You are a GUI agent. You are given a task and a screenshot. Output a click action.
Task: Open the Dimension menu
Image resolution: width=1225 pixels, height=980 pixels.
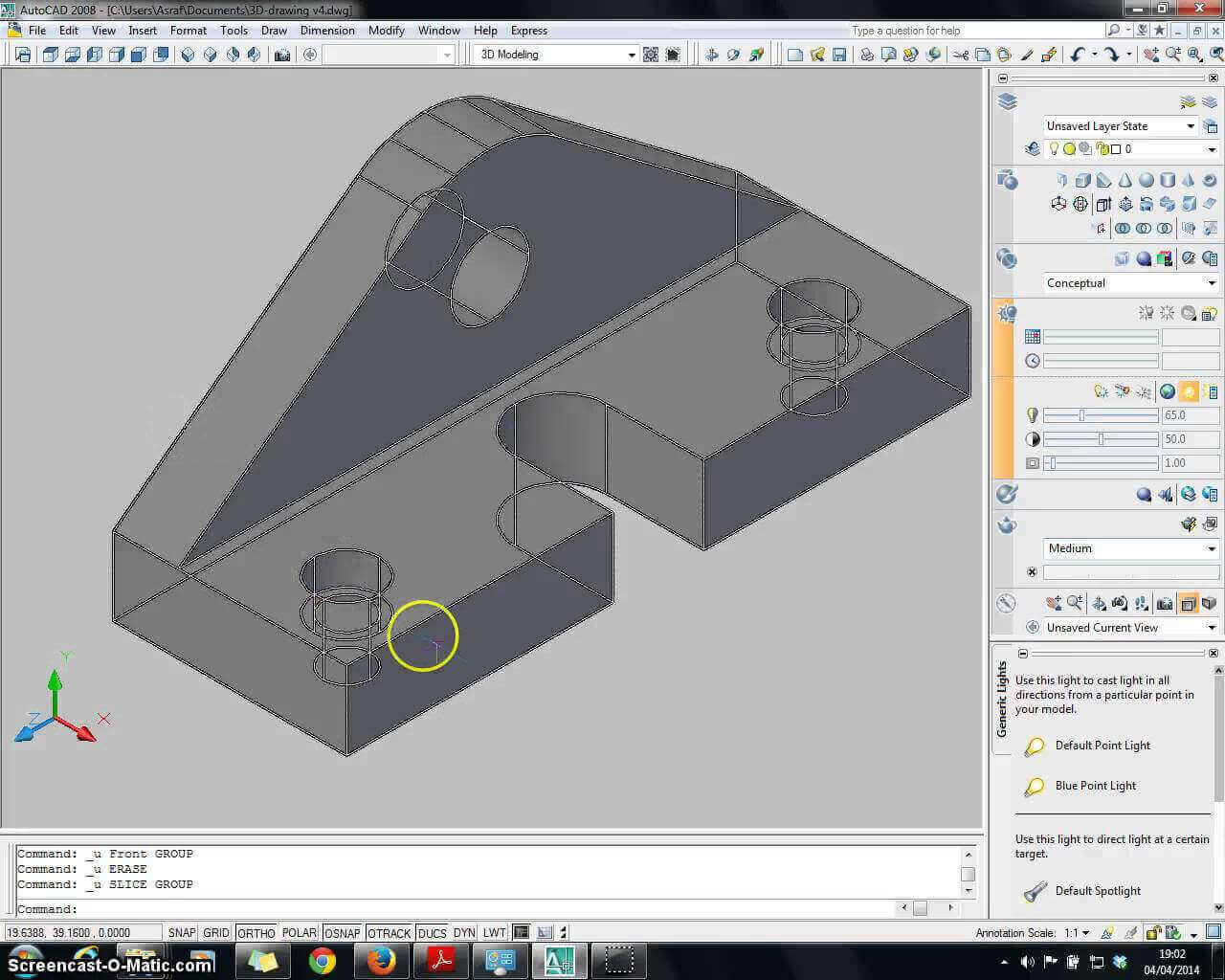click(327, 31)
